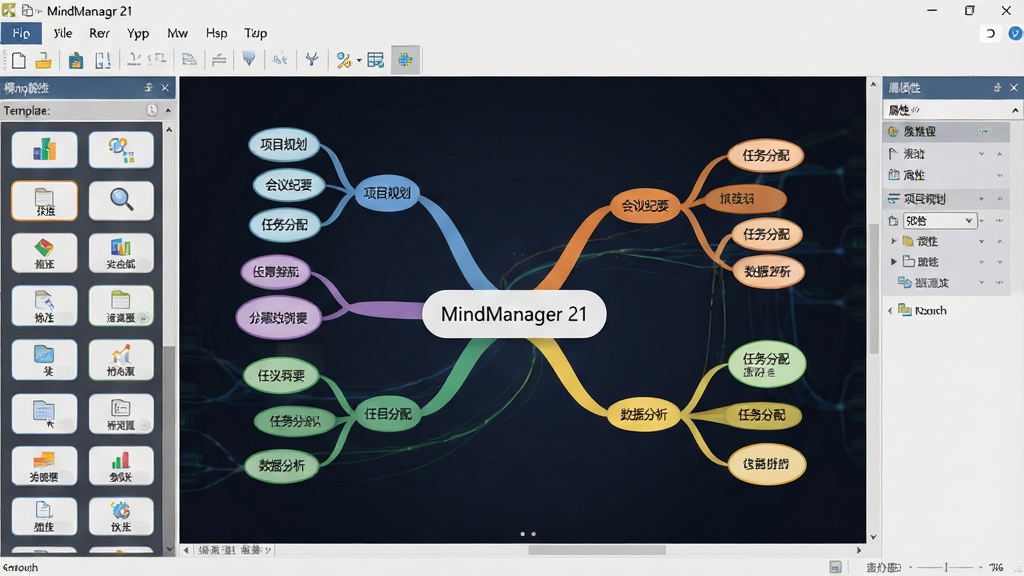
Task: Open the Yile menu
Action: [63, 33]
